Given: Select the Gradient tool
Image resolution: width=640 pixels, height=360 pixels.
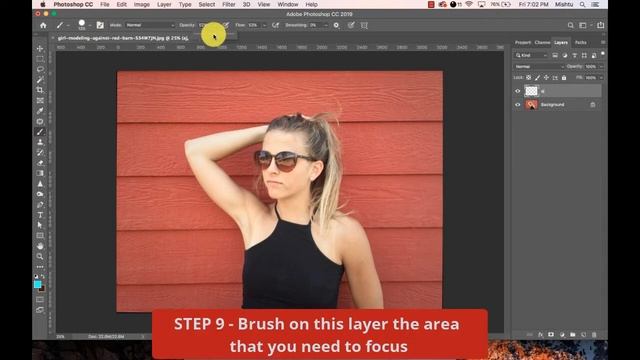Looking at the screenshot, I should coord(40,173).
